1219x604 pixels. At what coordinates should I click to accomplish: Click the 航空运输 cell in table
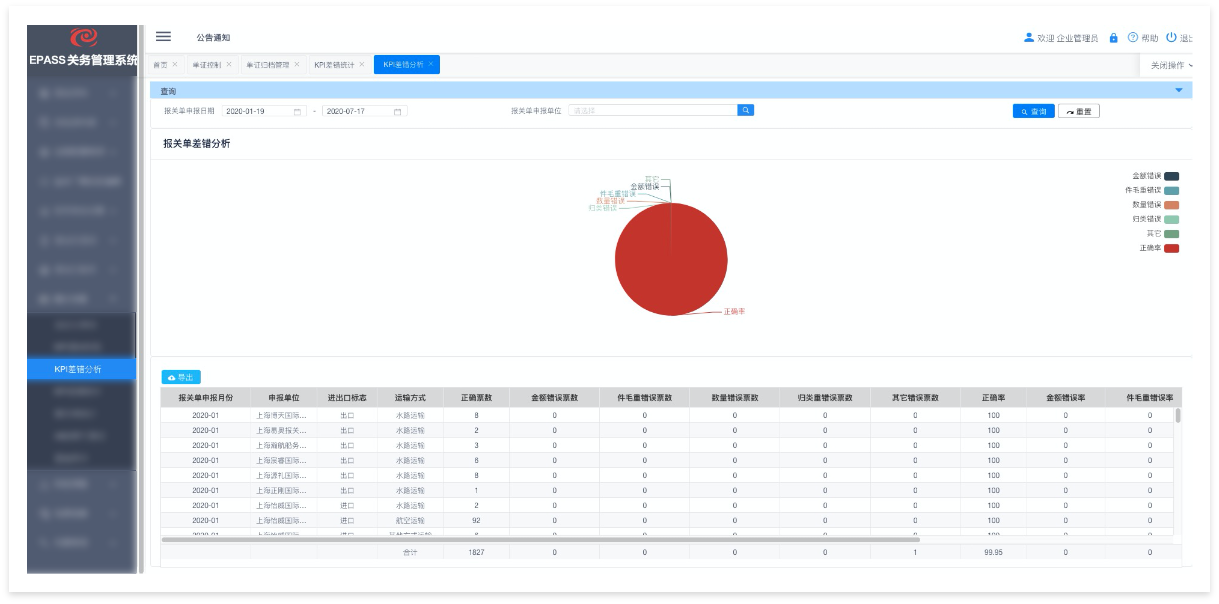click(410, 520)
